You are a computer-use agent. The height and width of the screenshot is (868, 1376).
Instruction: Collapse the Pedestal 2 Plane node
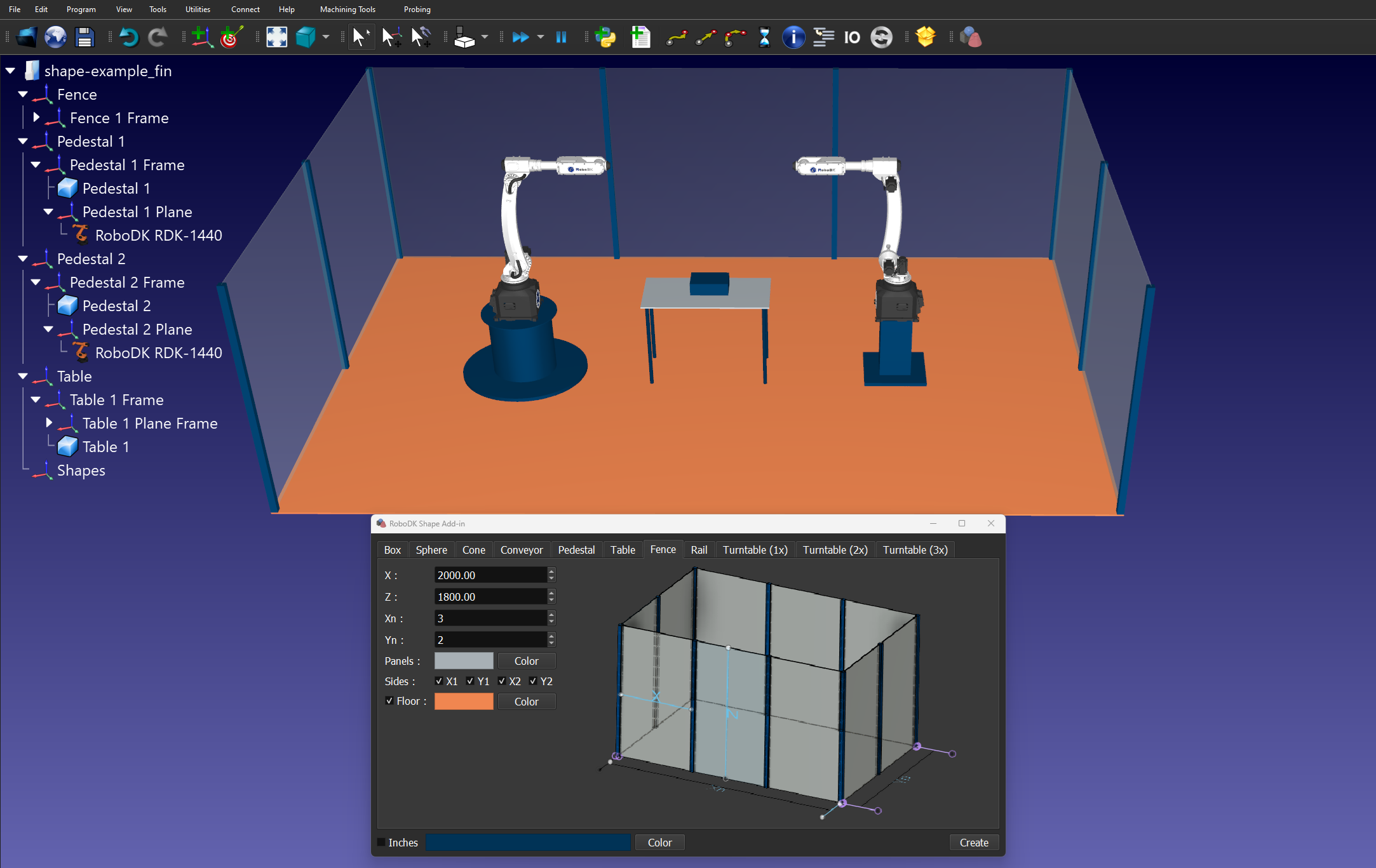point(48,329)
